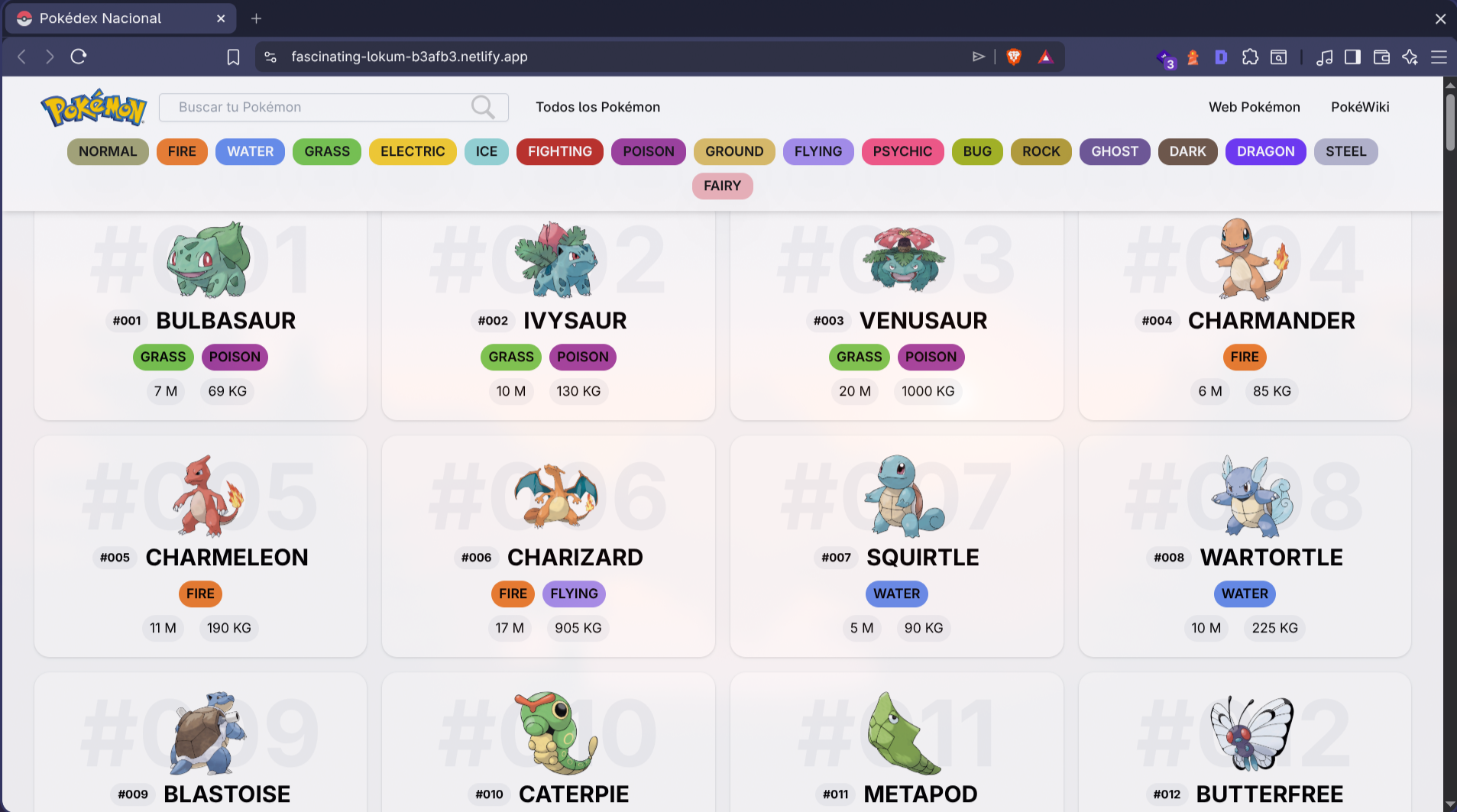Filter by DARK type
Image resolution: width=1457 pixels, height=812 pixels.
(x=1188, y=151)
